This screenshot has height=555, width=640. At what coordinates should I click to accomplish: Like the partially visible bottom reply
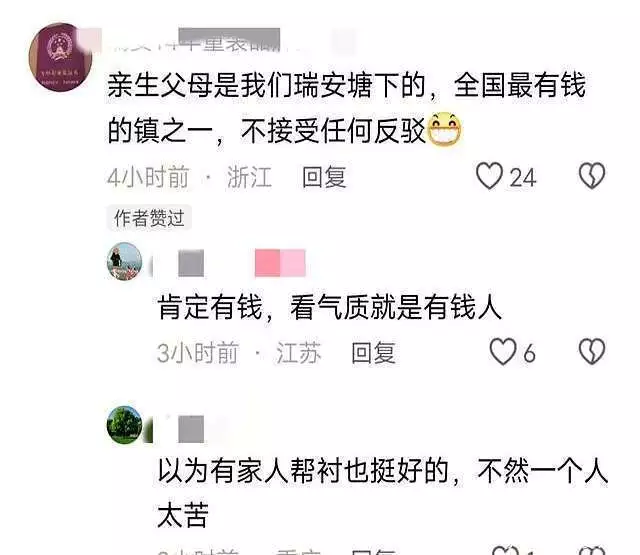505,550
